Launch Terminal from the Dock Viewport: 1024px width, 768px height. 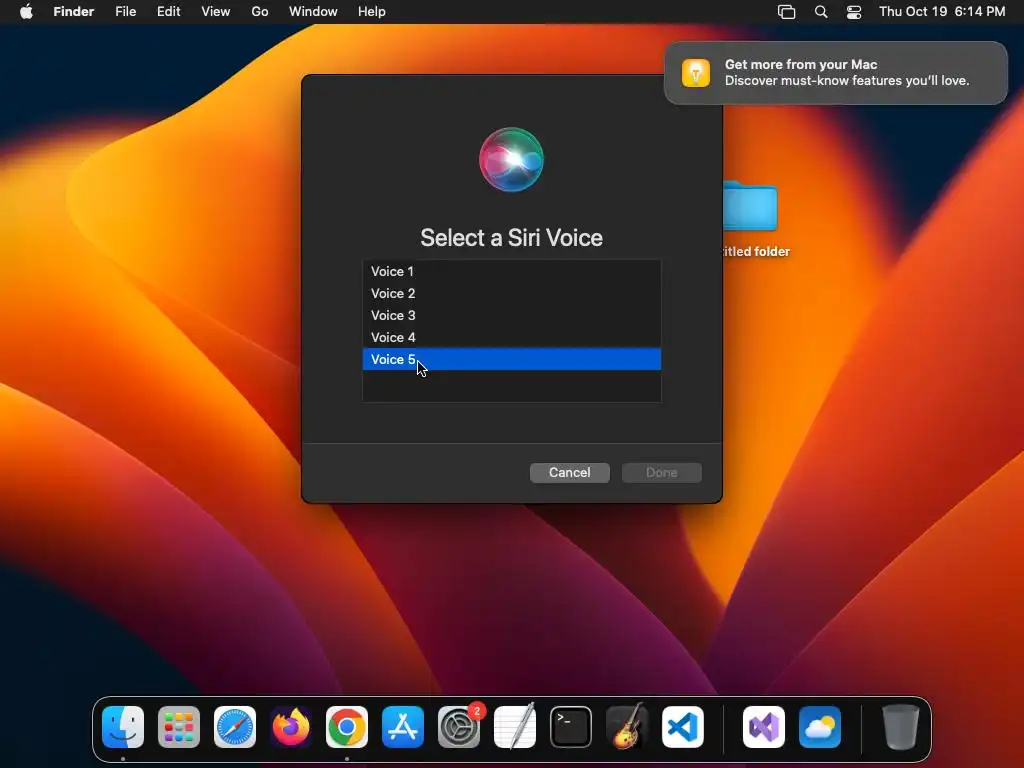[x=571, y=727]
